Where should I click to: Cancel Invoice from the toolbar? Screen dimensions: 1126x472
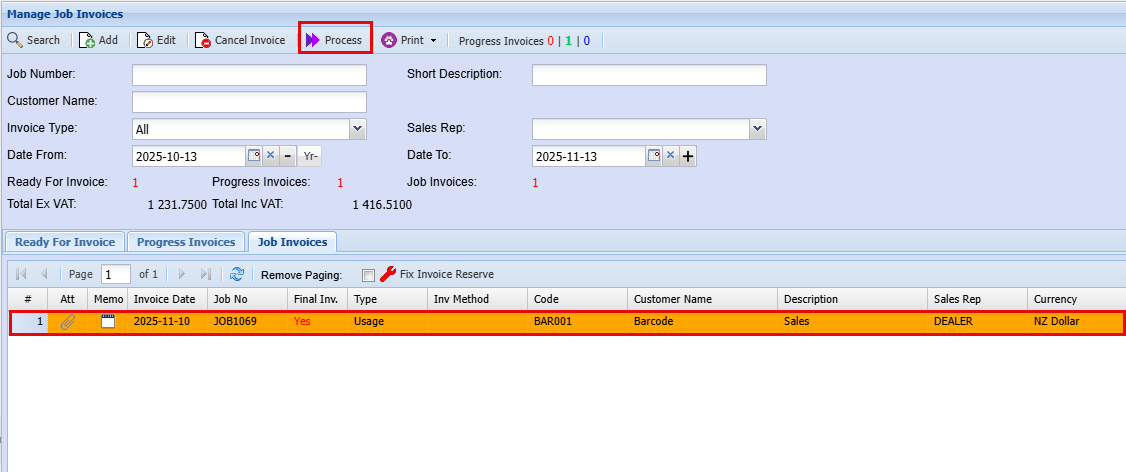click(x=240, y=40)
